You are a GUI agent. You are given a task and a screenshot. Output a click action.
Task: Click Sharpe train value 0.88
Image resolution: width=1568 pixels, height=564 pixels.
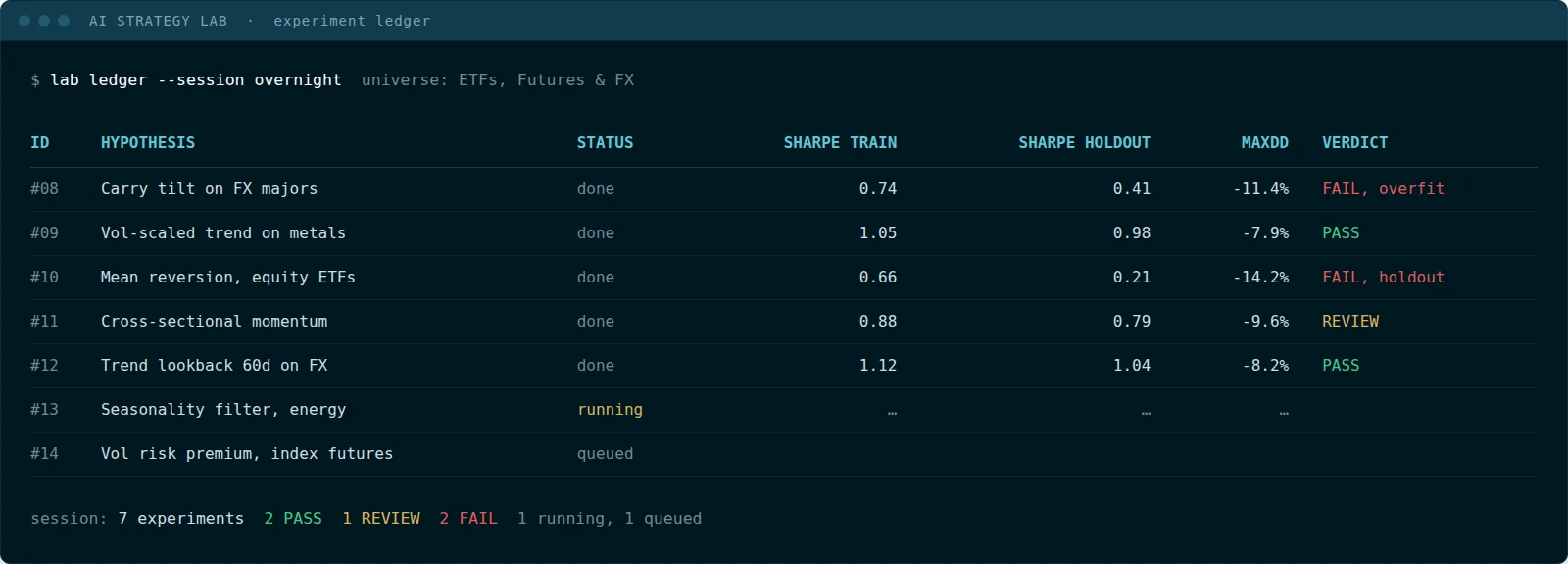click(x=878, y=322)
